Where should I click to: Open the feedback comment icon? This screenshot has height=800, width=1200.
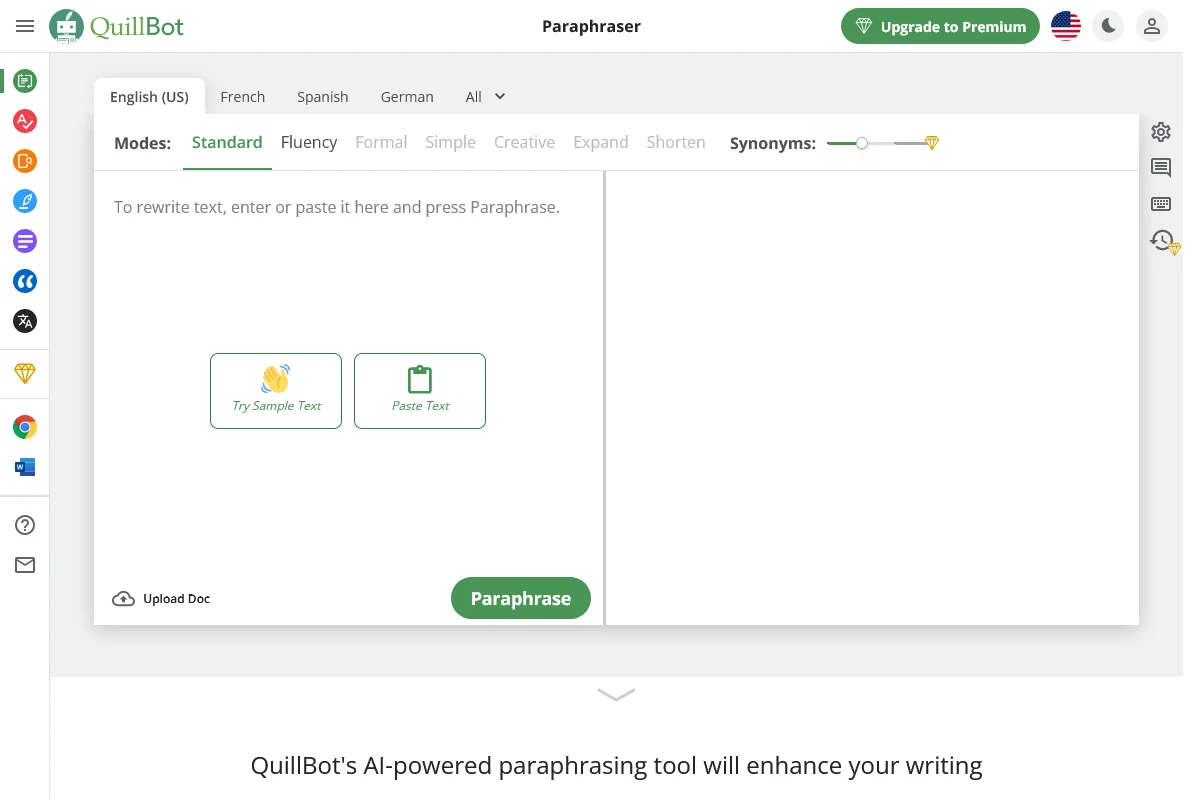pyautogui.click(x=1161, y=168)
